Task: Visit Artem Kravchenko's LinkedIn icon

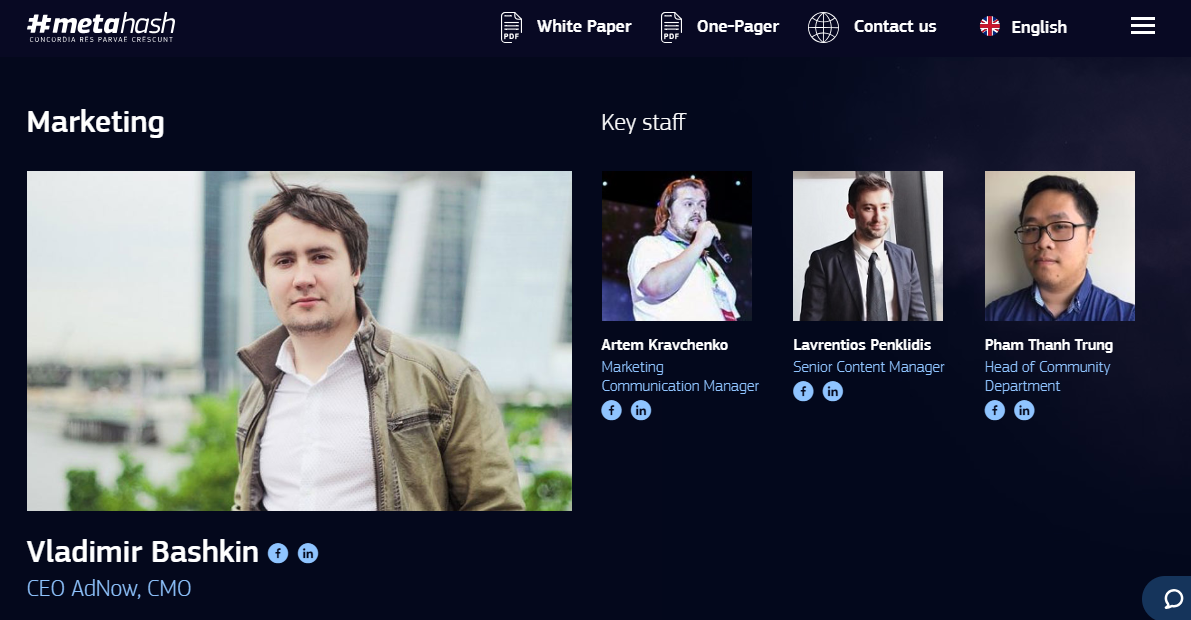Action: (641, 410)
